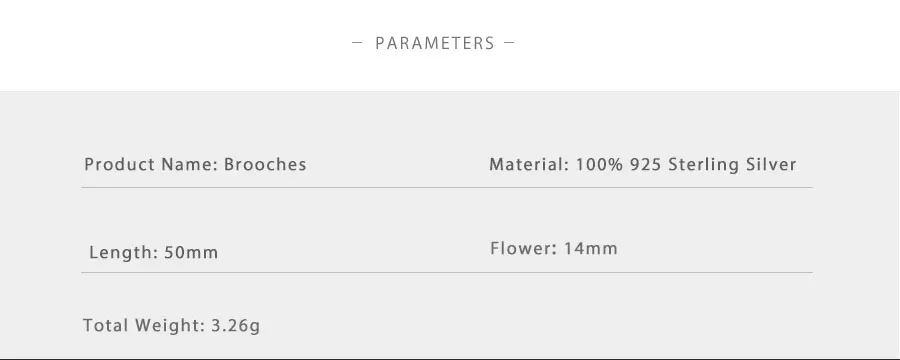The height and width of the screenshot is (360, 900).
Task: Click the '925' number in Material
Action: tap(646, 165)
